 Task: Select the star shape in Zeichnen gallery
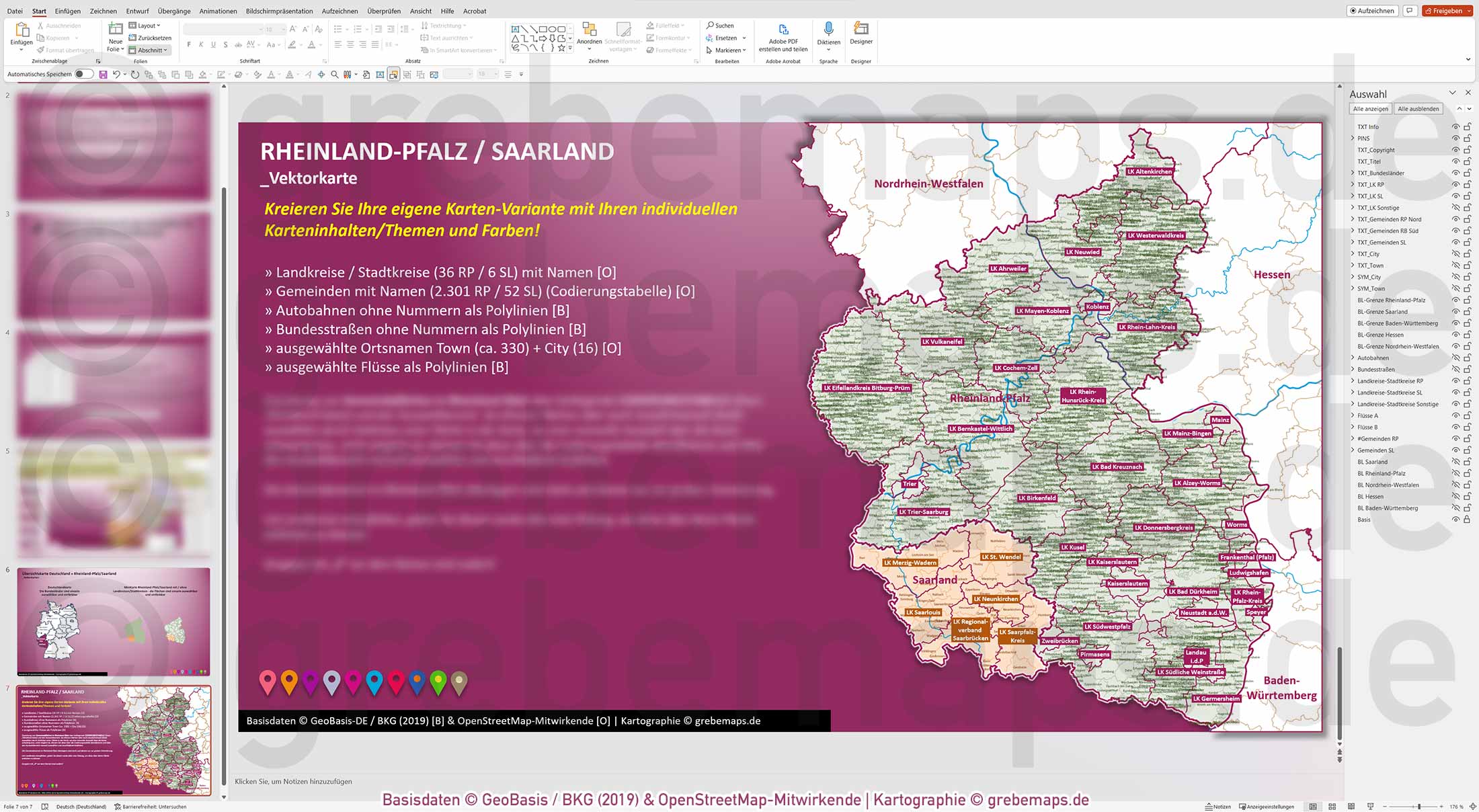[561, 48]
